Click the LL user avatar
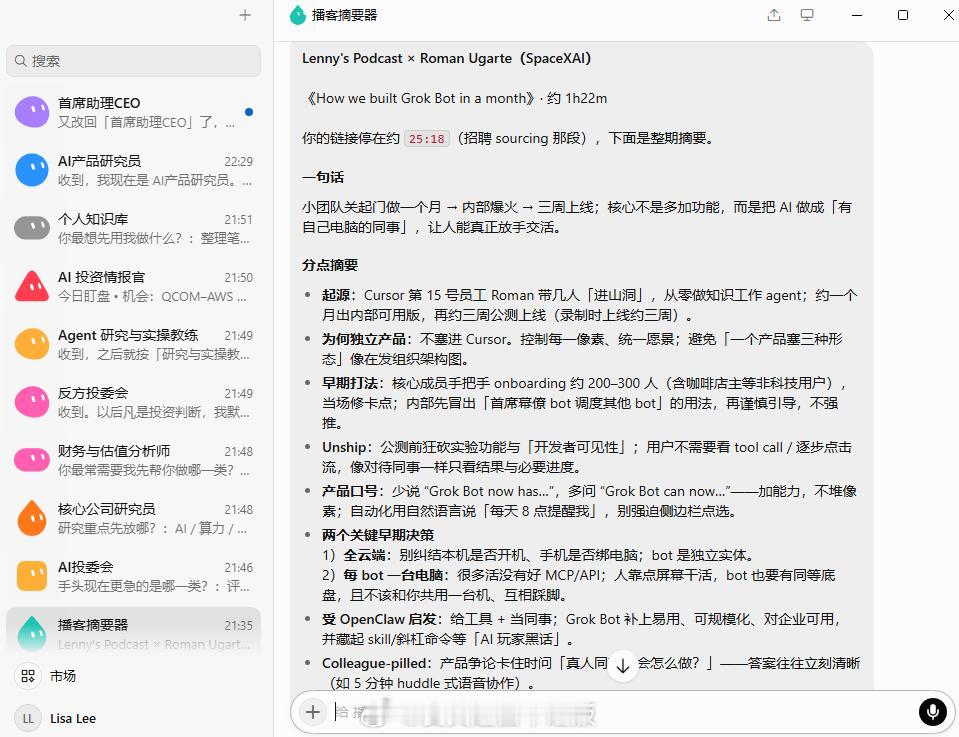Image resolution: width=959 pixels, height=737 pixels. (28, 719)
